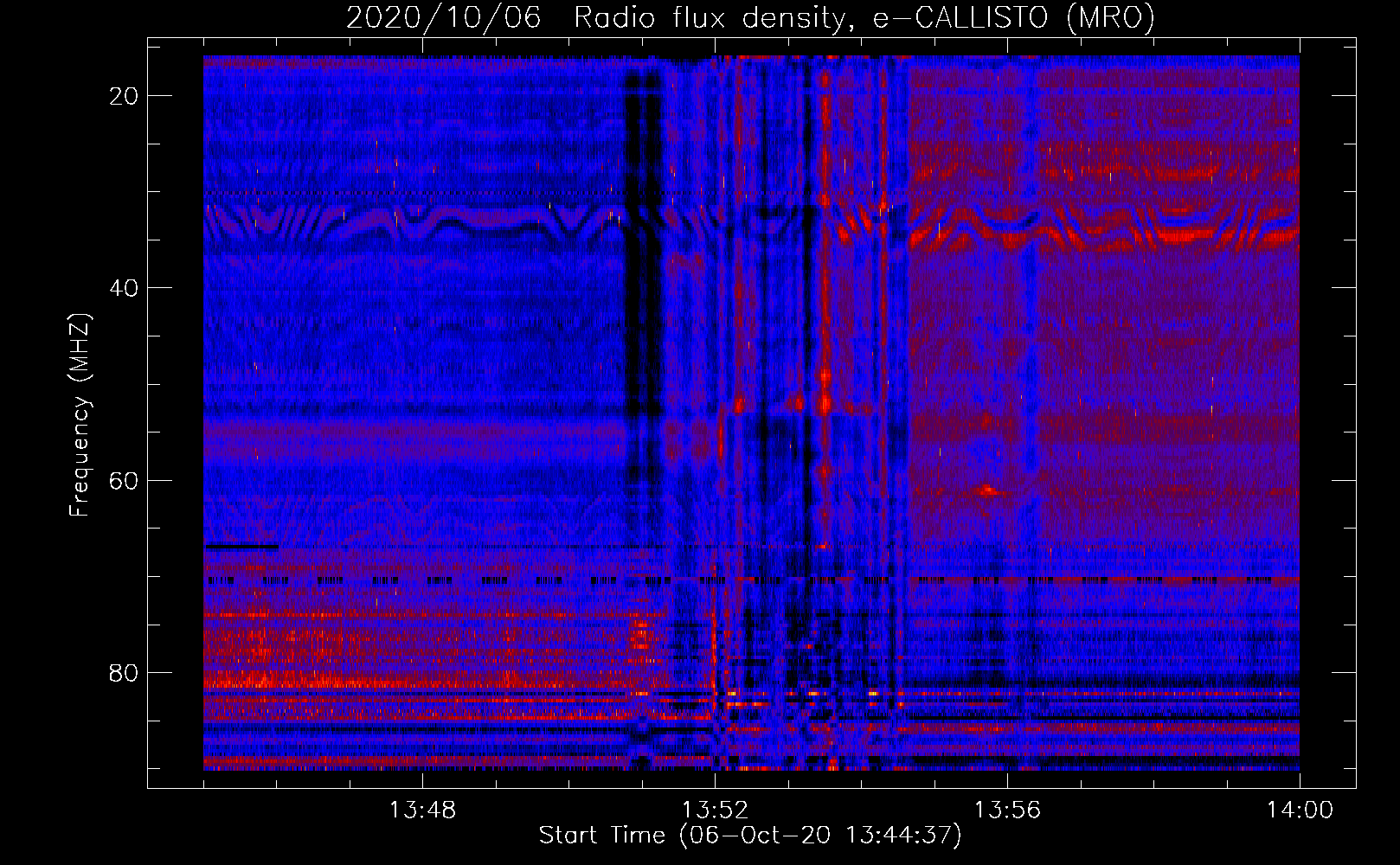Click the plot title 'Radio flux density, e-CALLISTO (MRO)'
The image size is (1400, 865).
click(864, 17)
